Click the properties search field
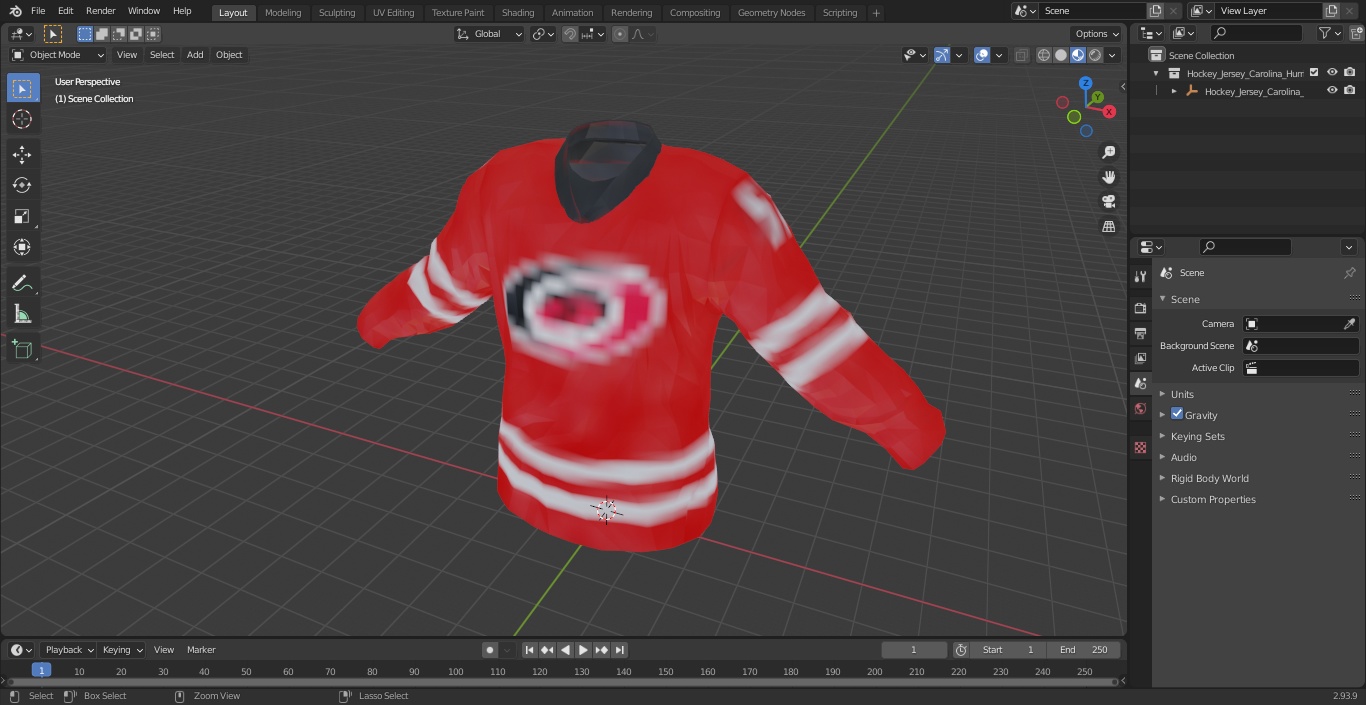This screenshot has width=1366, height=705. [x=1245, y=247]
